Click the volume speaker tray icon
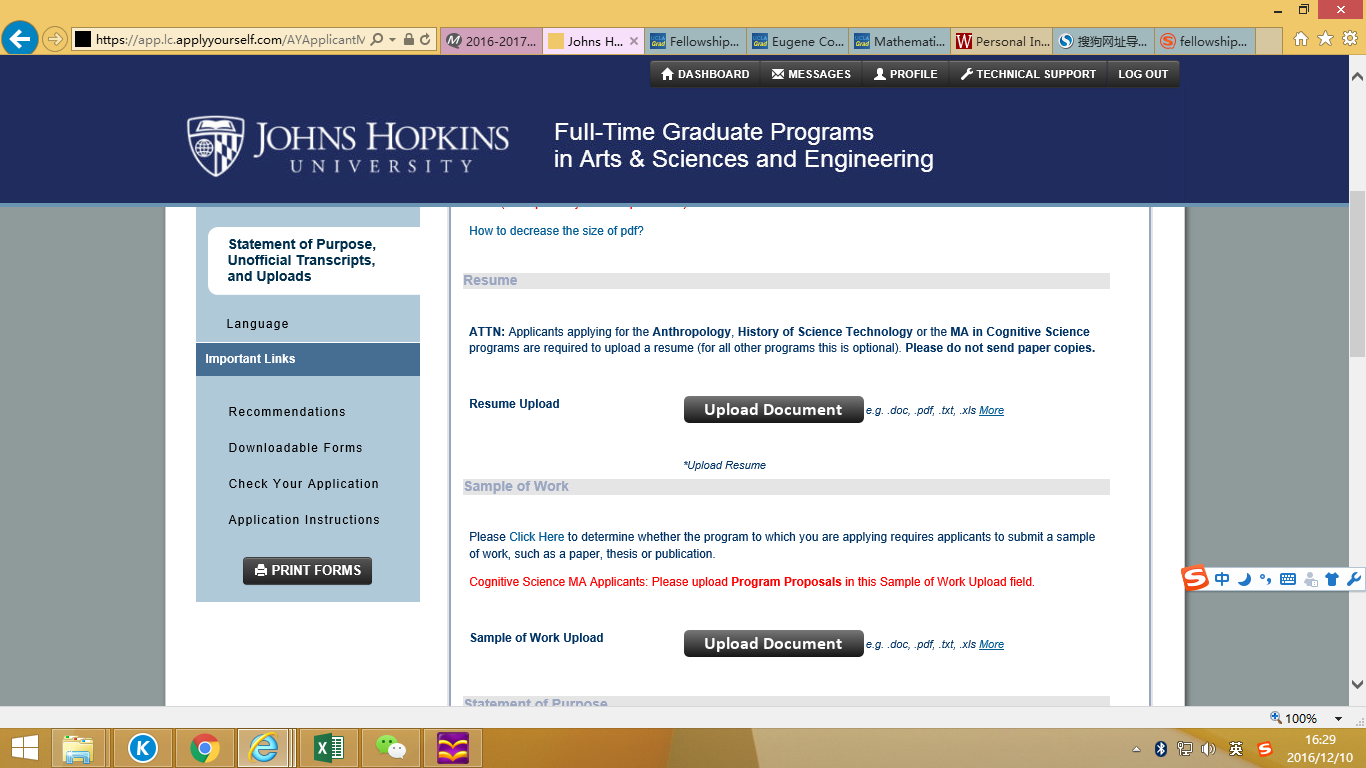The image size is (1366, 768). [1208, 748]
